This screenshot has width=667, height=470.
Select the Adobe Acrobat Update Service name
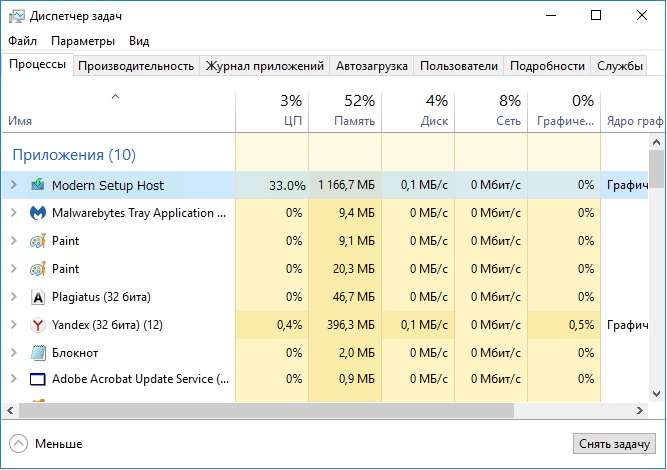pos(140,379)
